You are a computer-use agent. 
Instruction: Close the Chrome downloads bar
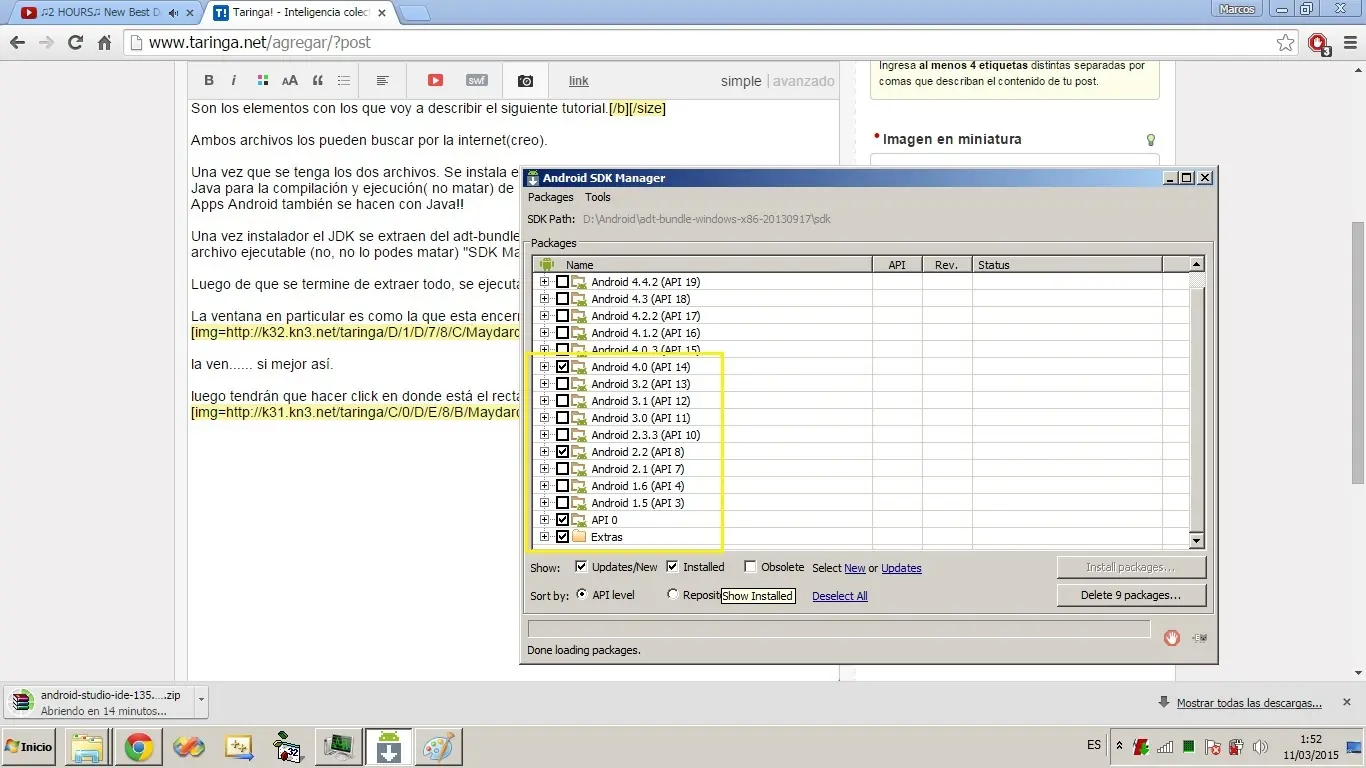pyautogui.click(x=1346, y=702)
